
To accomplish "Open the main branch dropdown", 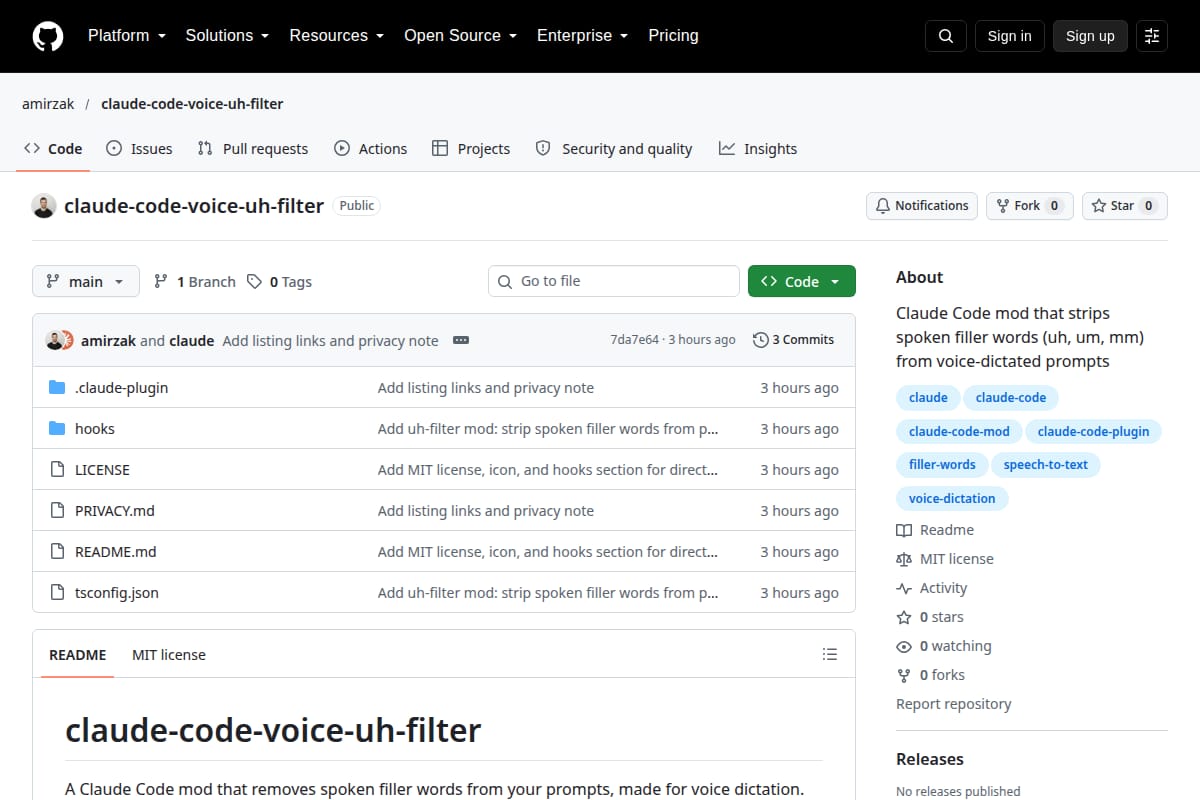I will (x=86, y=282).
